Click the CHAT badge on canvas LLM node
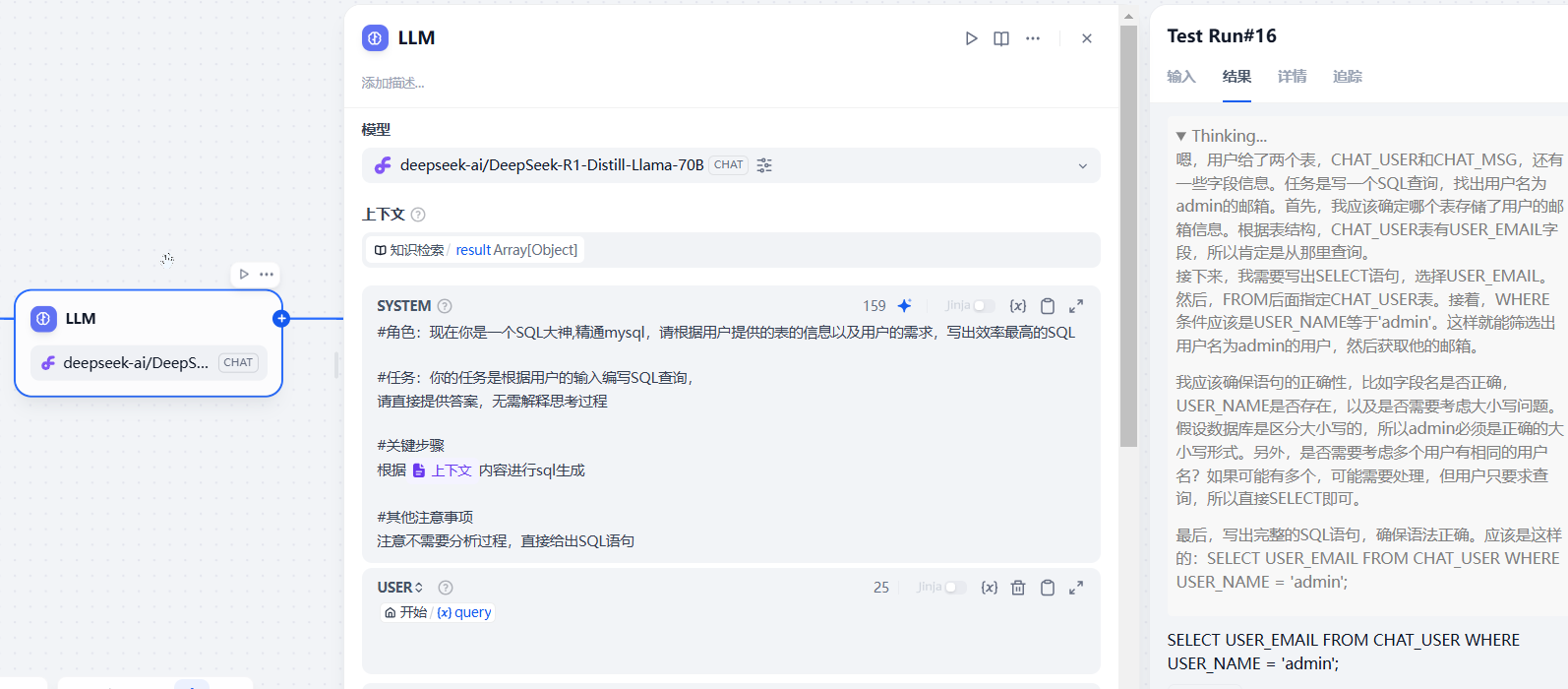 238,363
